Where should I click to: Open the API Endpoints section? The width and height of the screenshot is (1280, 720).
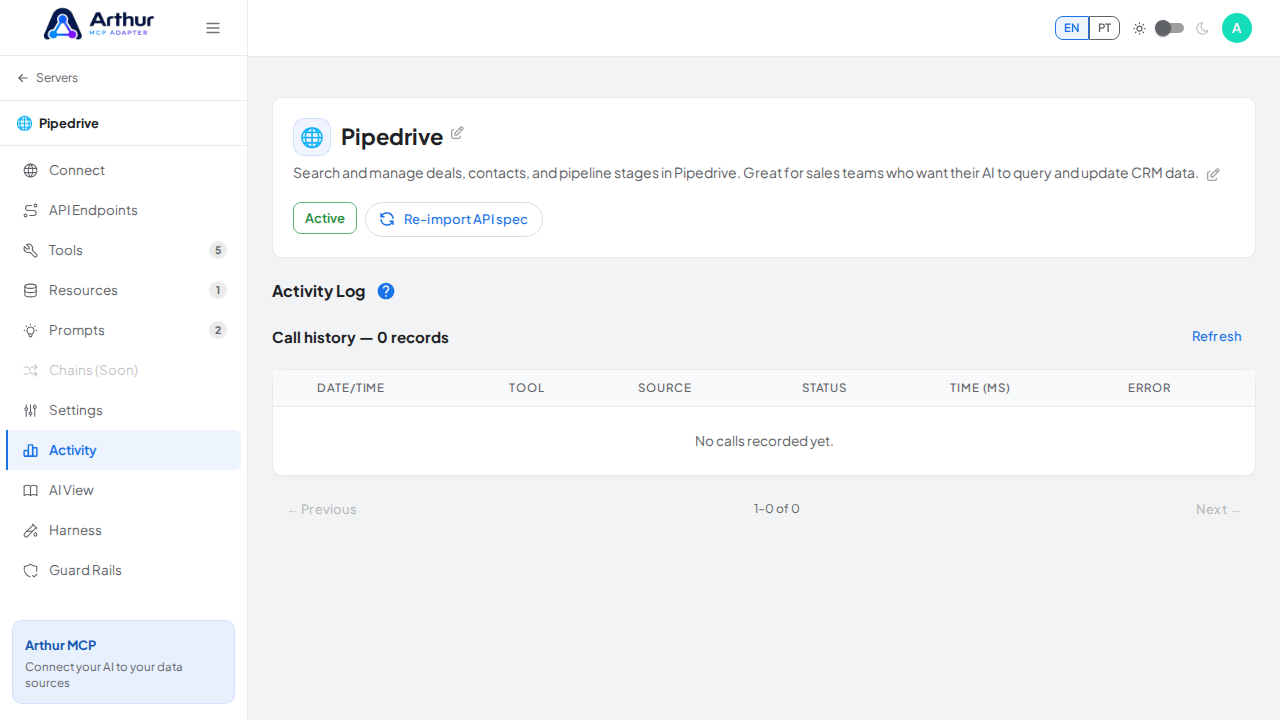click(124, 210)
